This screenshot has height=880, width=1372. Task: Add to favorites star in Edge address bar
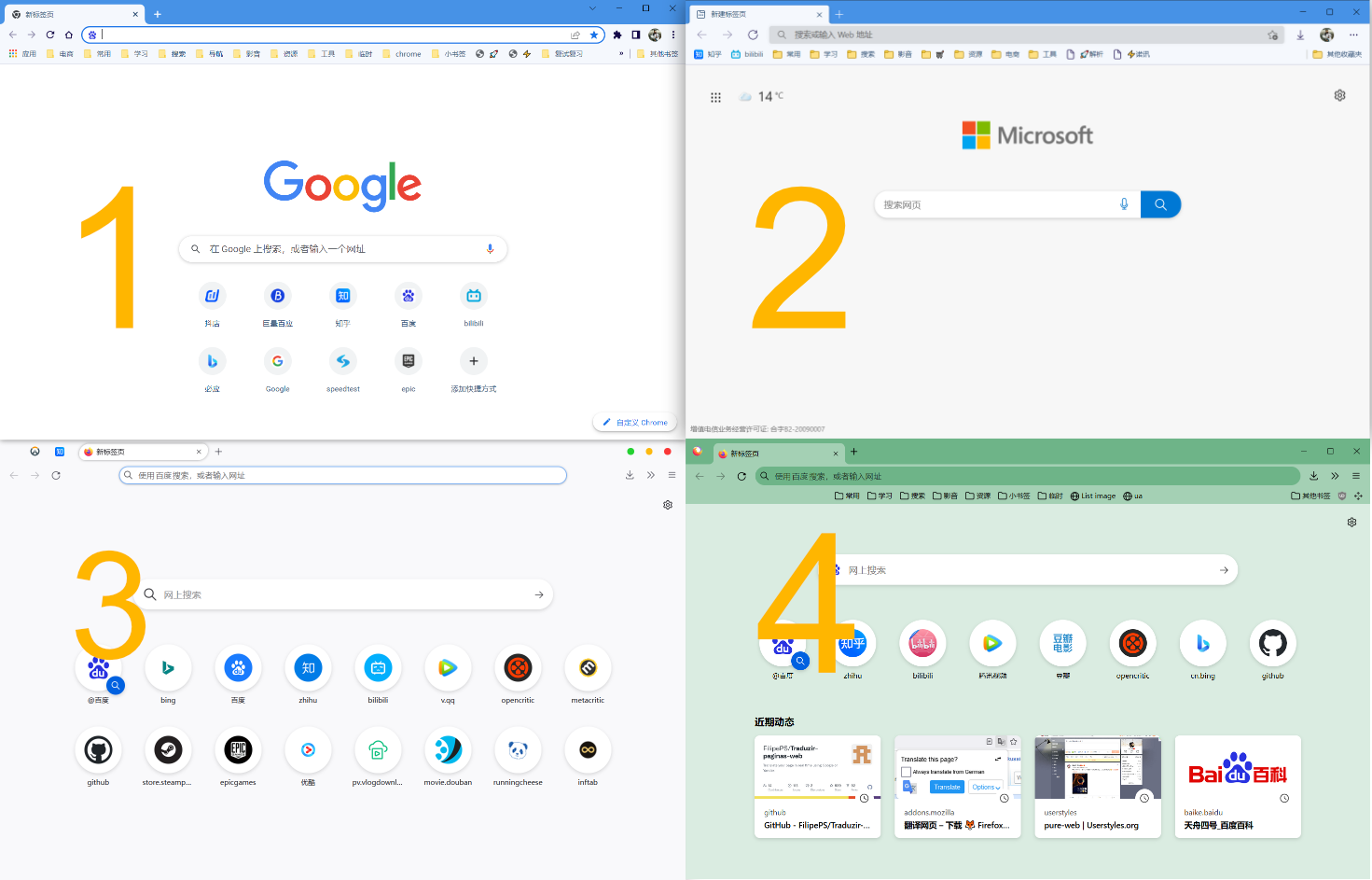pyautogui.click(x=1272, y=35)
